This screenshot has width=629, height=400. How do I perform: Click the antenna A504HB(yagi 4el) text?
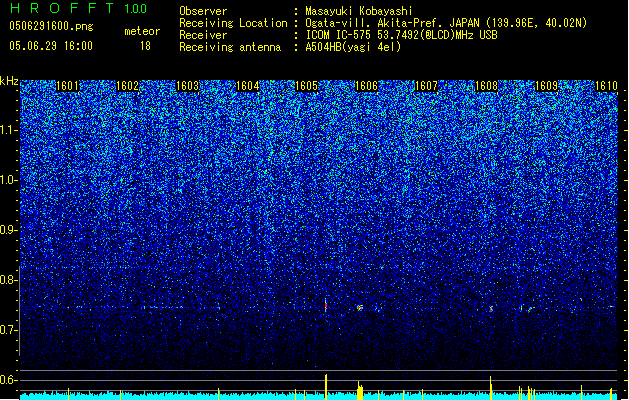point(353,47)
